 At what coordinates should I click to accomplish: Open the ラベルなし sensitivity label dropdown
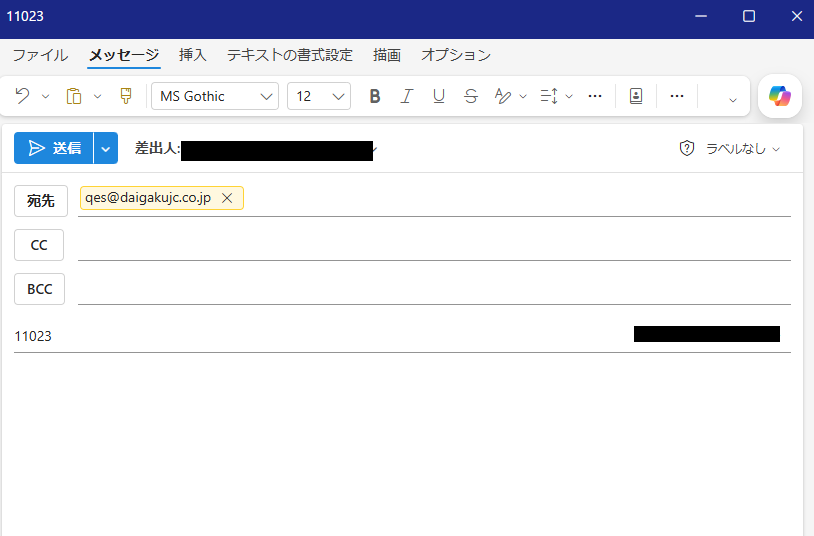click(x=743, y=149)
